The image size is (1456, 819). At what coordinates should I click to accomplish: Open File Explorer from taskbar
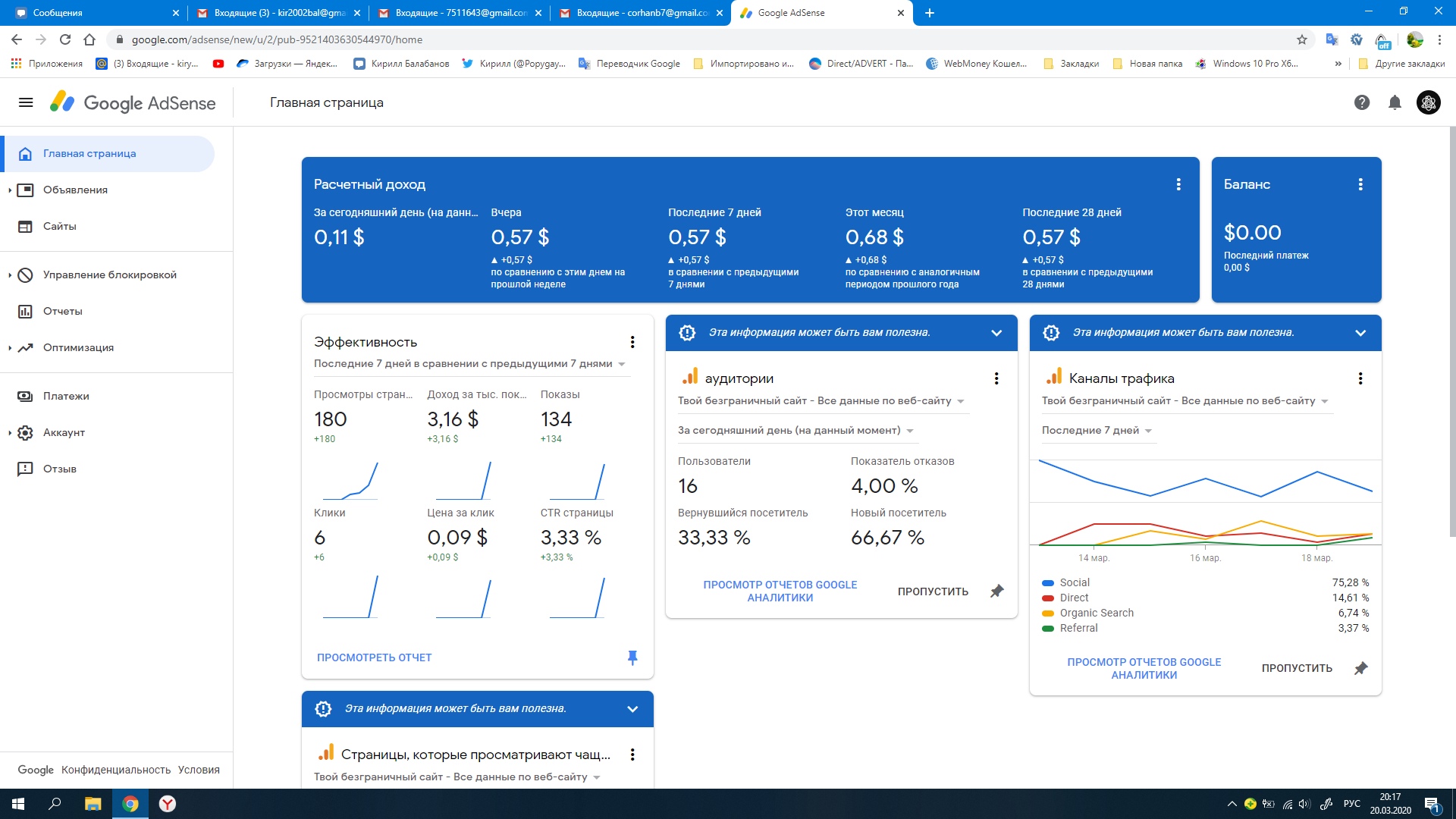click(x=93, y=804)
